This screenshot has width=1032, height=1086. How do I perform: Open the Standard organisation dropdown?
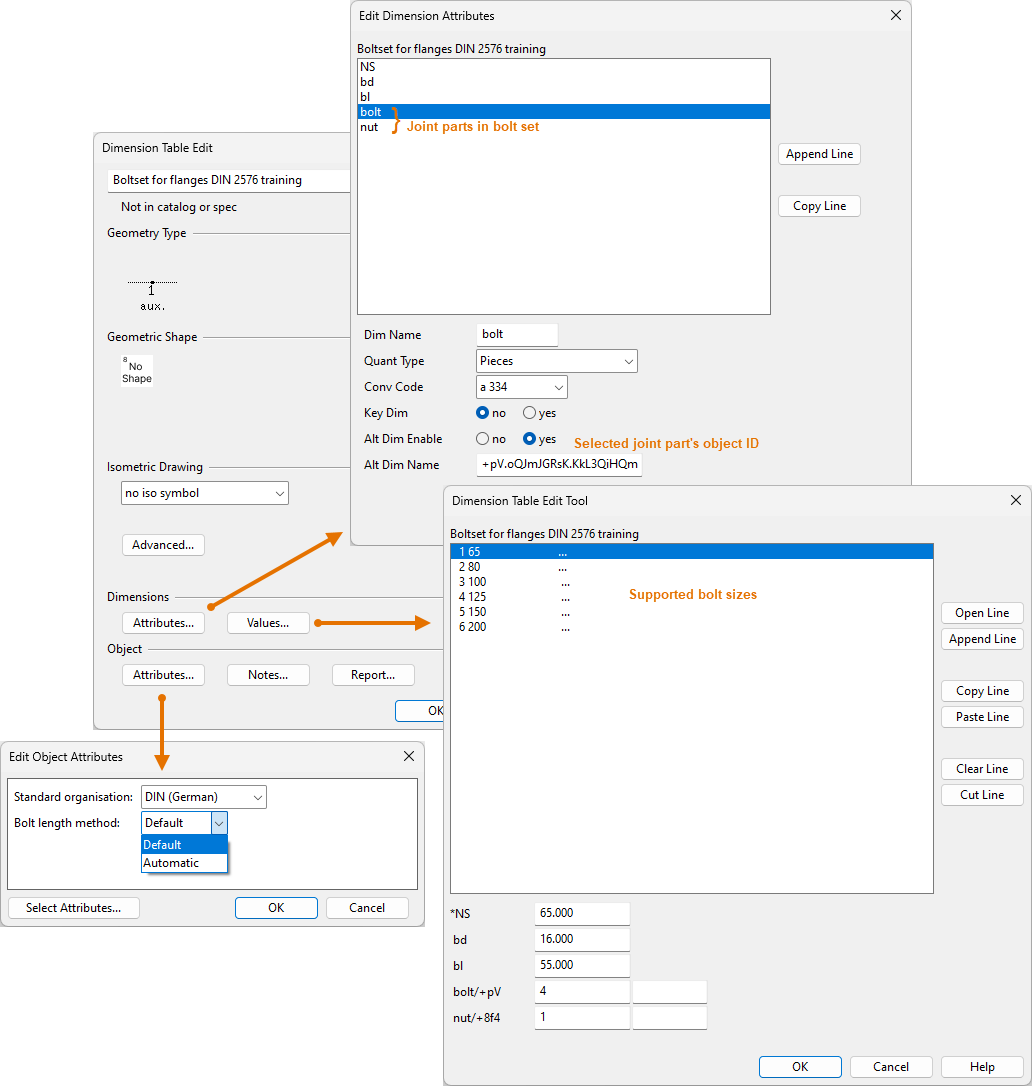(204, 797)
